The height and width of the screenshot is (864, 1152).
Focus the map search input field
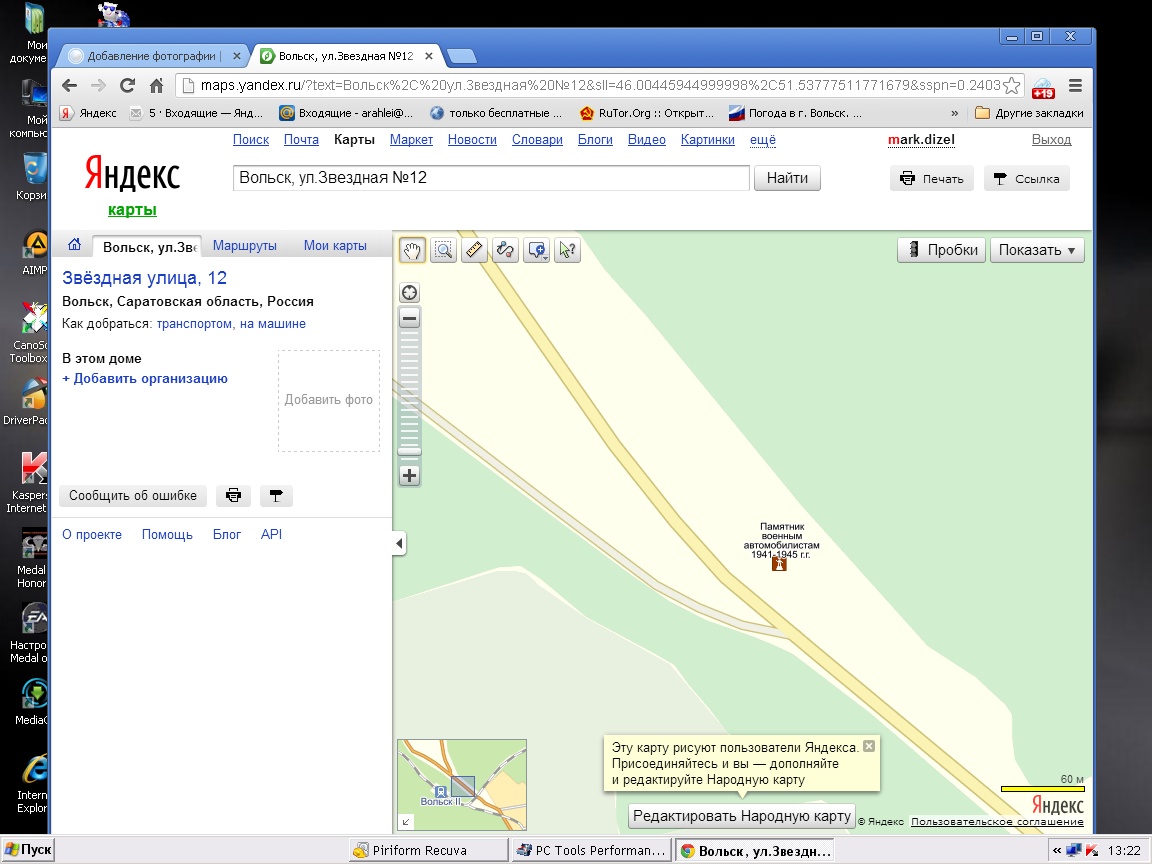(491, 178)
